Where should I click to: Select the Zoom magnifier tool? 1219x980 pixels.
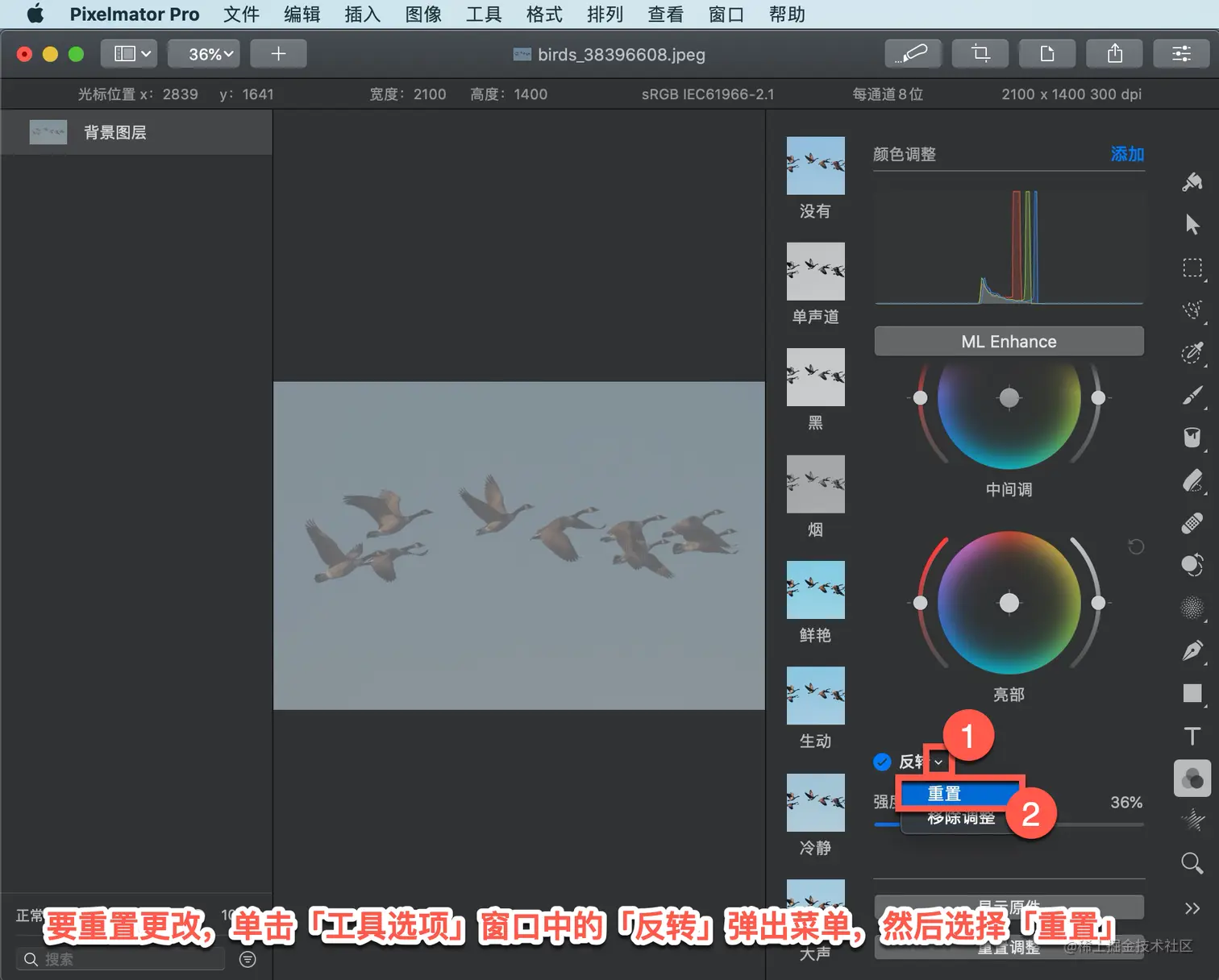click(x=1192, y=863)
